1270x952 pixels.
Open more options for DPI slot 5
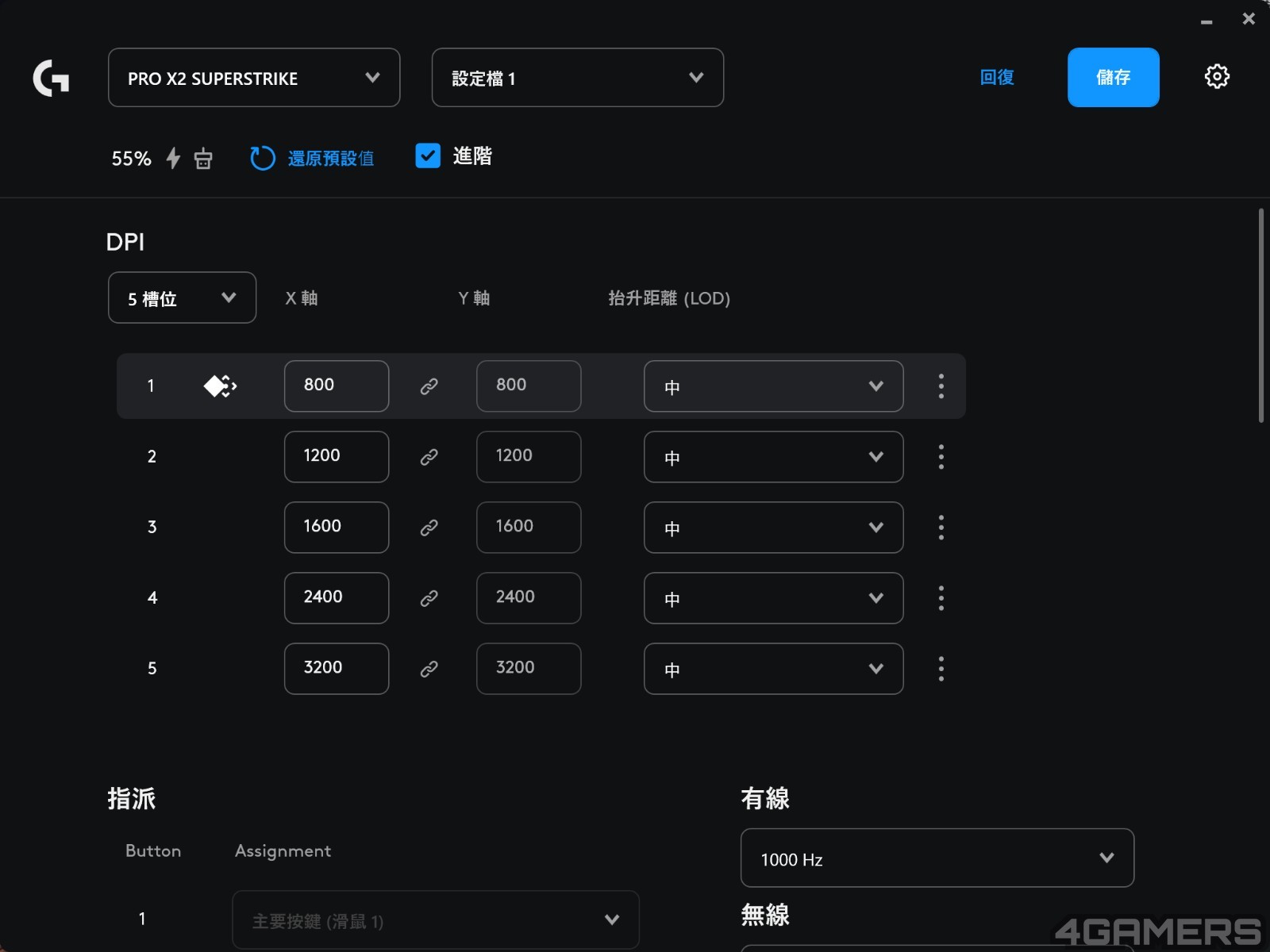[941, 669]
